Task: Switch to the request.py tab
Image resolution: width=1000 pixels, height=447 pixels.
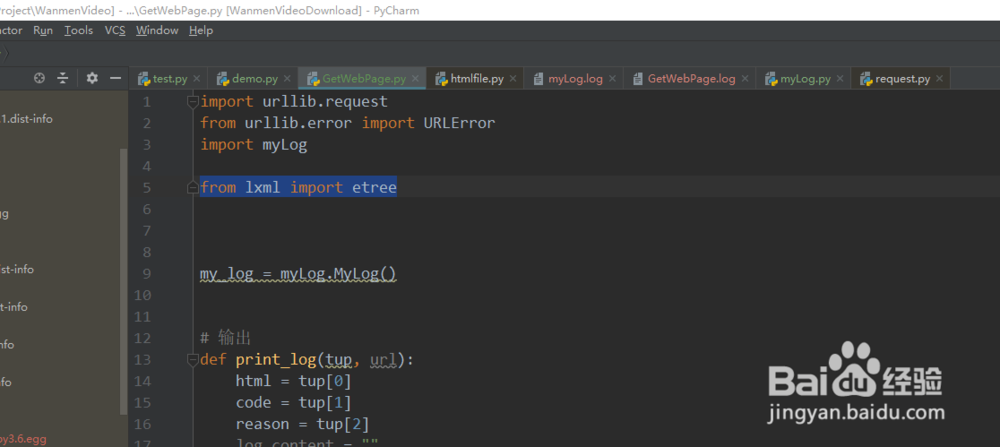Action: pyautogui.click(x=901, y=79)
